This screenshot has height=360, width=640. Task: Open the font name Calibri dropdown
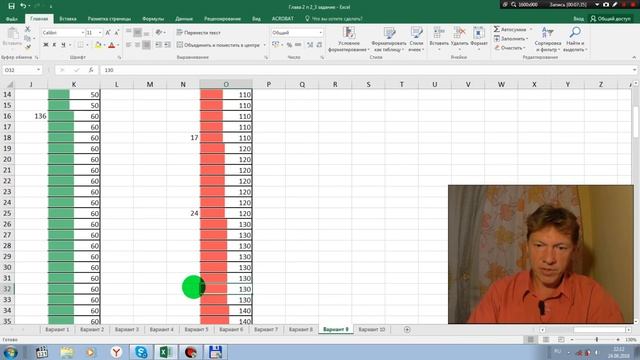[82, 32]
